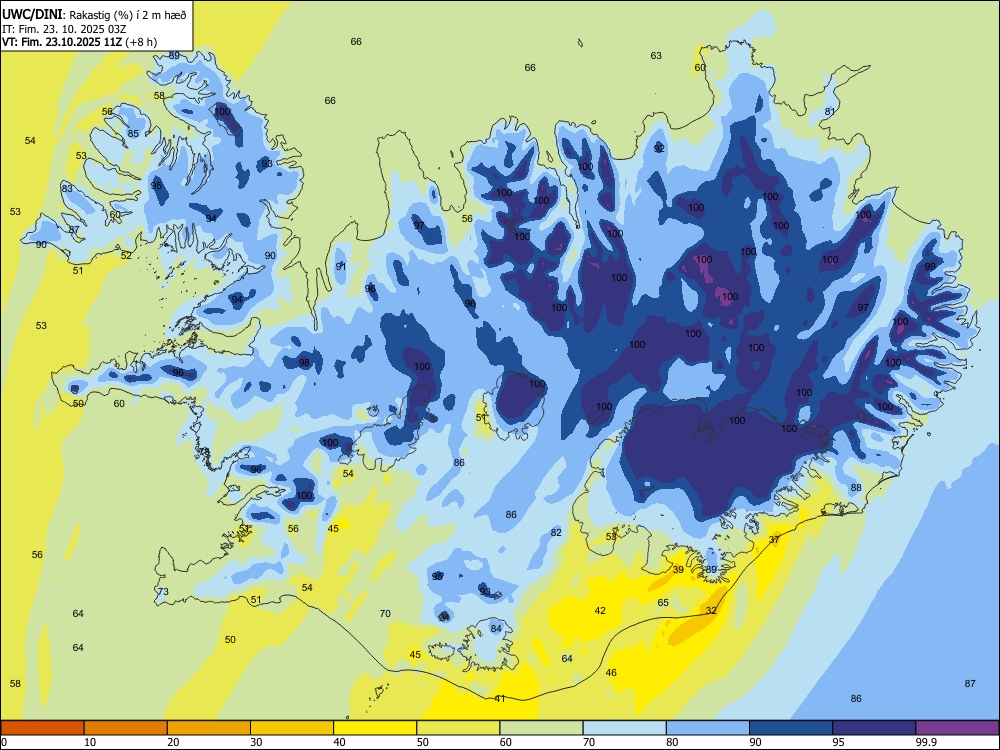Click the humidity value '39' on the map
Image resolution: width=1000 pixels, height=750 pixels.
point(678,570)
